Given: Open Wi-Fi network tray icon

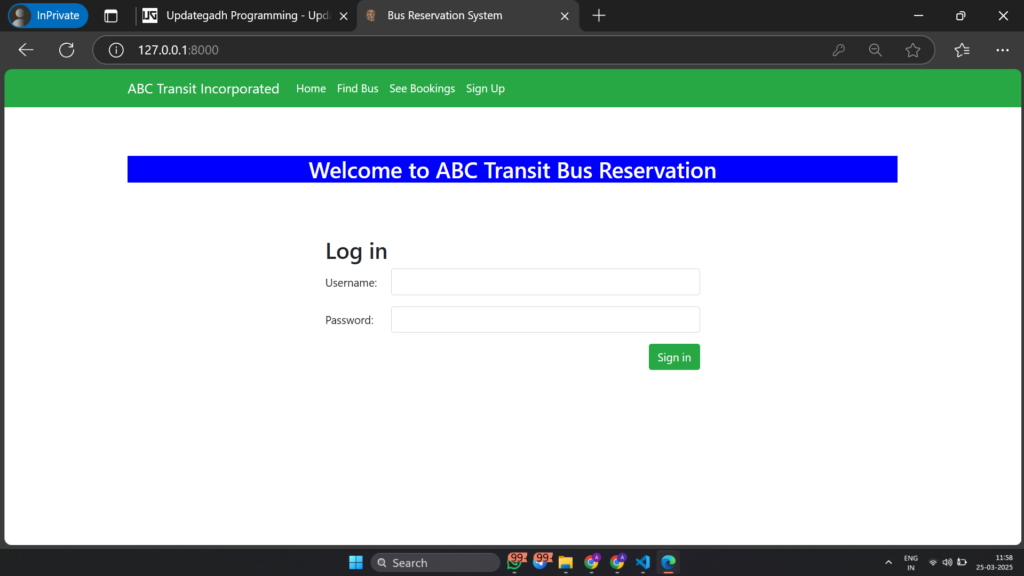Looking at the screenshot, I should [933, 562].
